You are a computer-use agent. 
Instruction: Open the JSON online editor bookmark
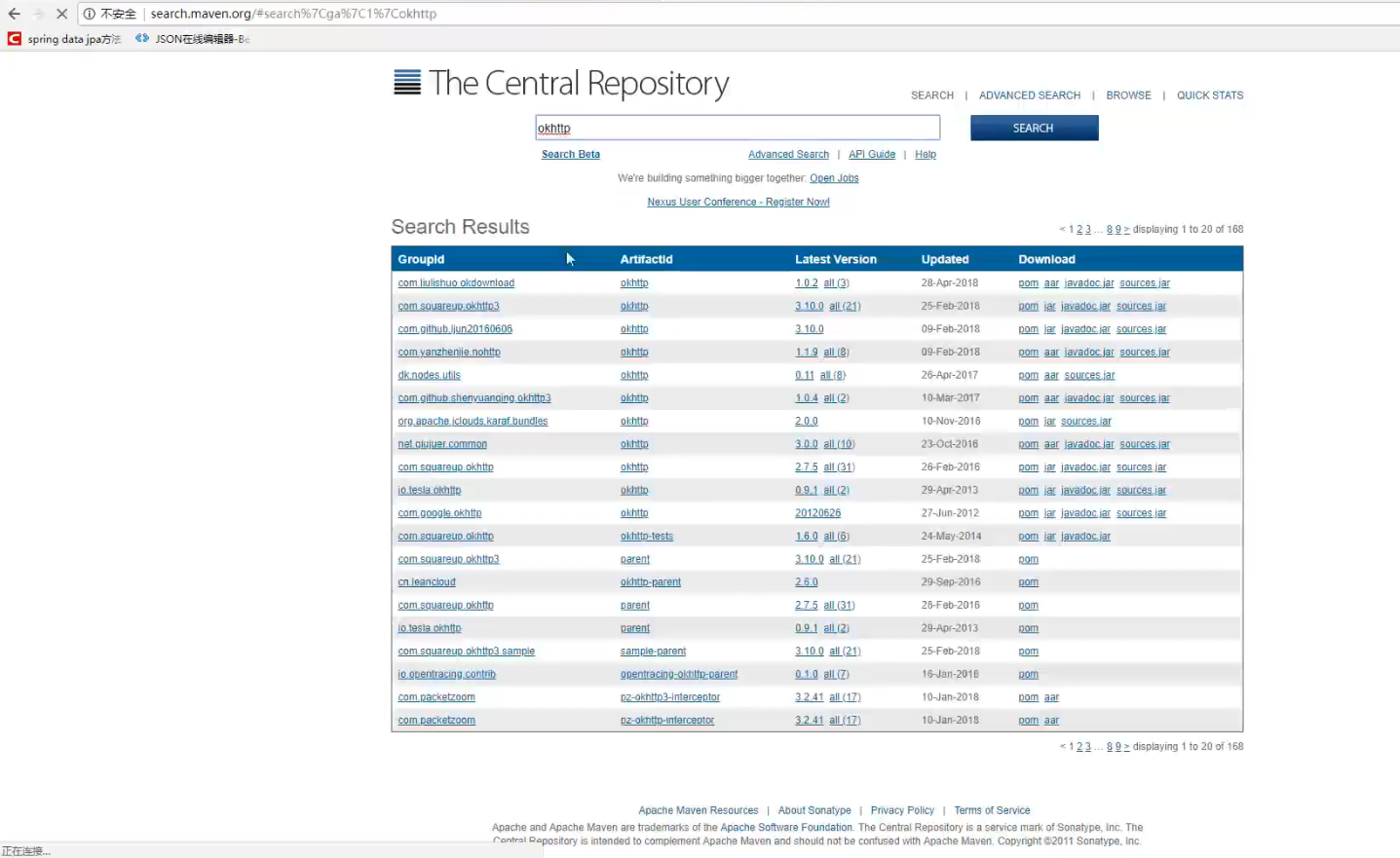click(x=193, y=39)
